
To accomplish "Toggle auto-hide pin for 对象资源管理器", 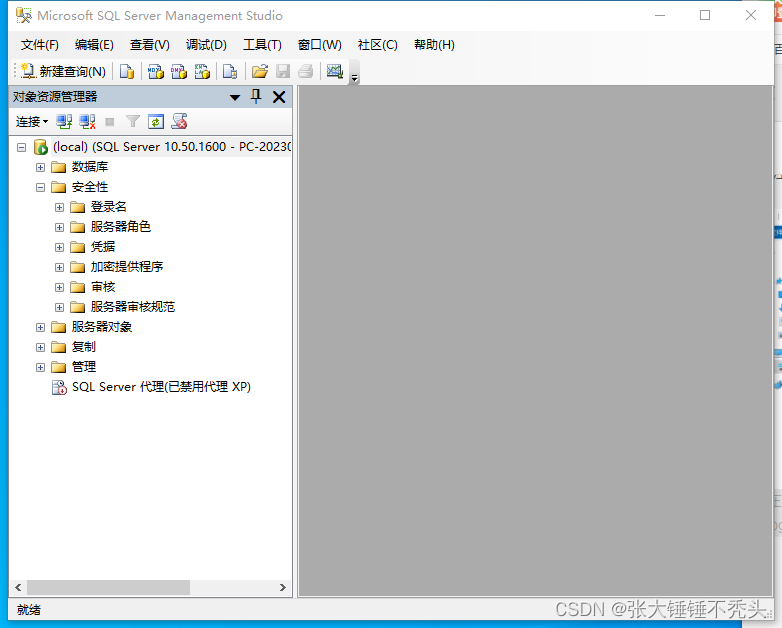I will pos(256,96).
